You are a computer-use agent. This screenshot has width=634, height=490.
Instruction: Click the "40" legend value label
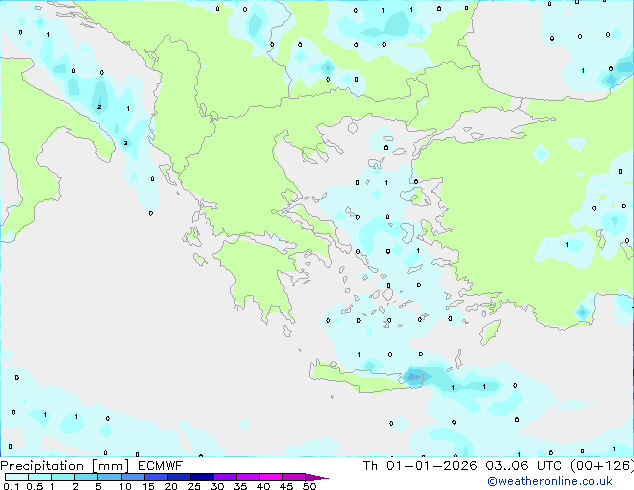coord(263,486)
